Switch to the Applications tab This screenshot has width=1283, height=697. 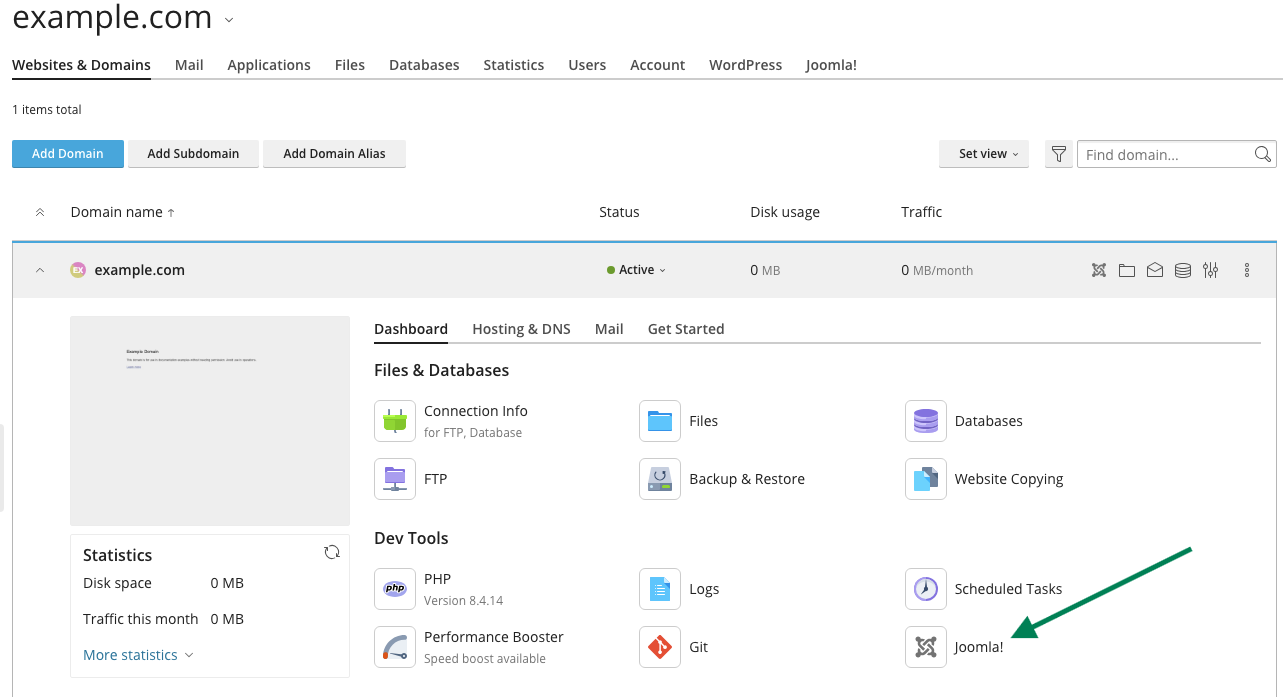pos(269,65)
